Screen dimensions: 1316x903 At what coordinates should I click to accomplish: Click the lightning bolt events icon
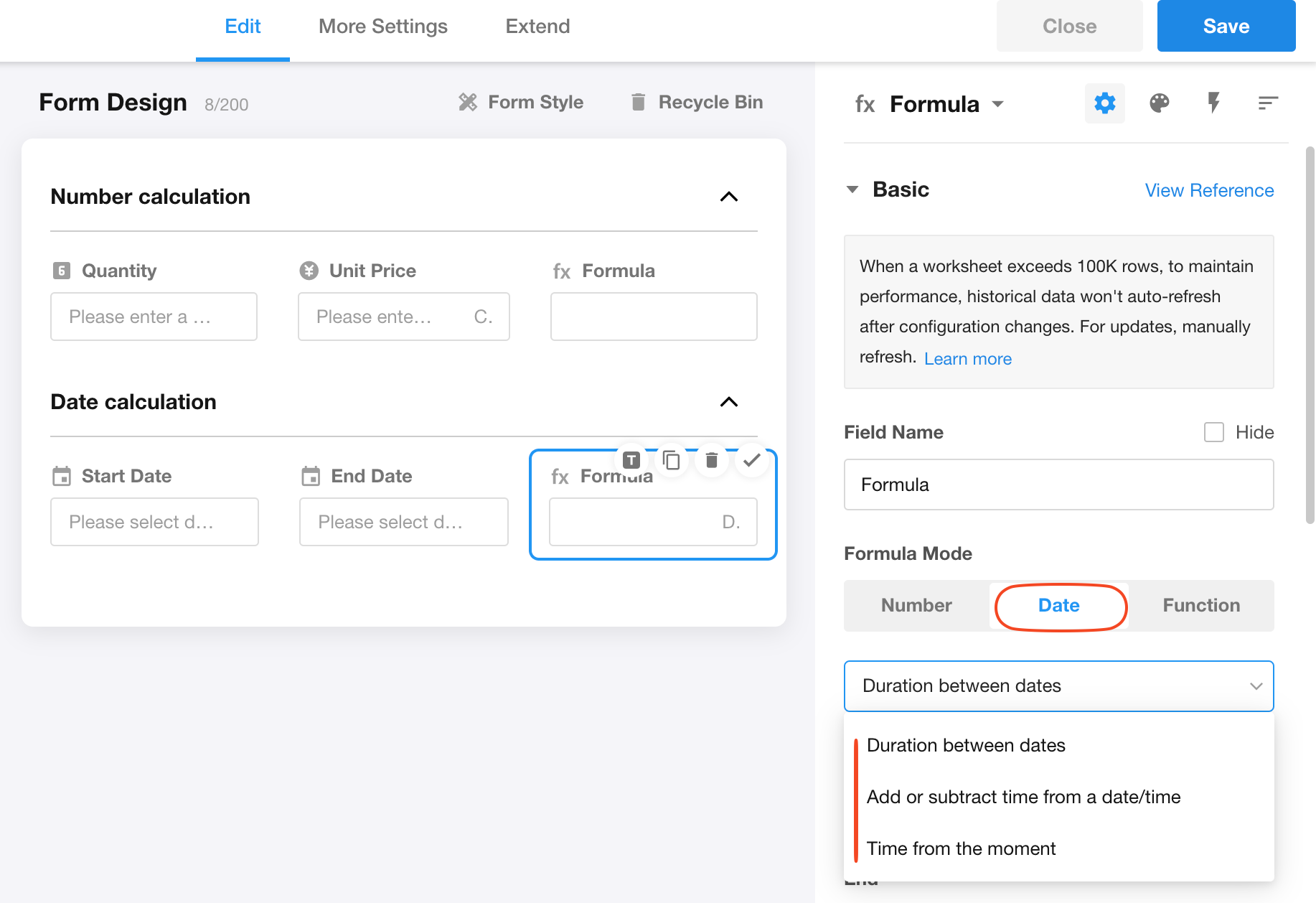click(x=1213, y=103)
